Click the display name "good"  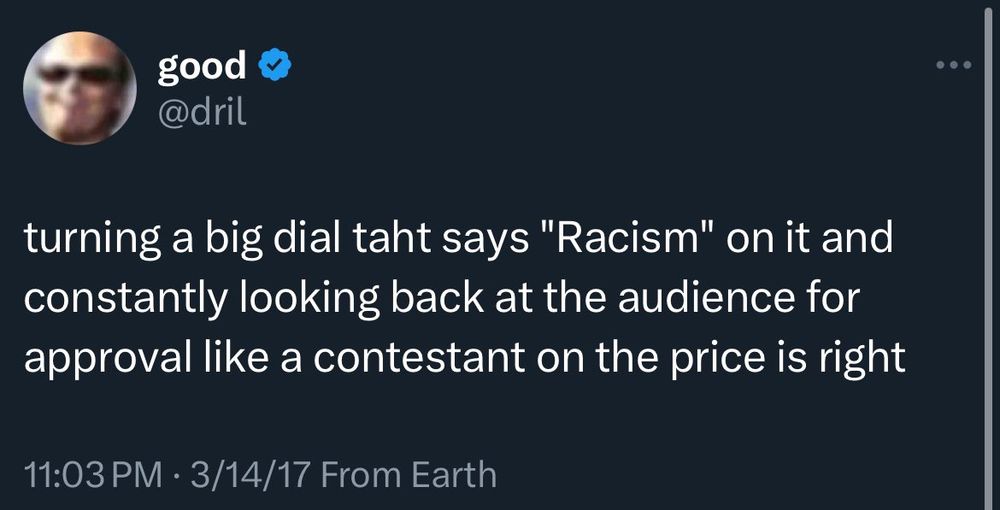coord(201,66)
